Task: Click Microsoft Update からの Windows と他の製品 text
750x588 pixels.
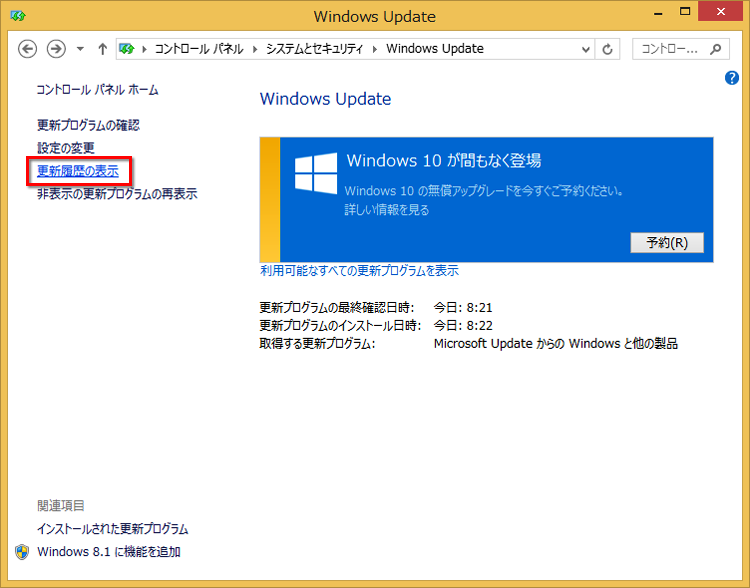Action: [555, 344]
